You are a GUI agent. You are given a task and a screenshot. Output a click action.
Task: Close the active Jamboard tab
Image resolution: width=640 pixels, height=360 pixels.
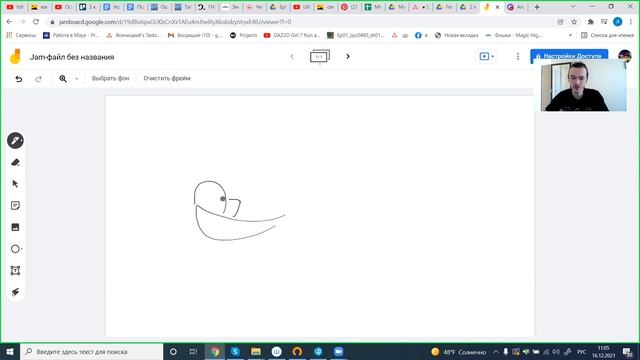[497, 7]
